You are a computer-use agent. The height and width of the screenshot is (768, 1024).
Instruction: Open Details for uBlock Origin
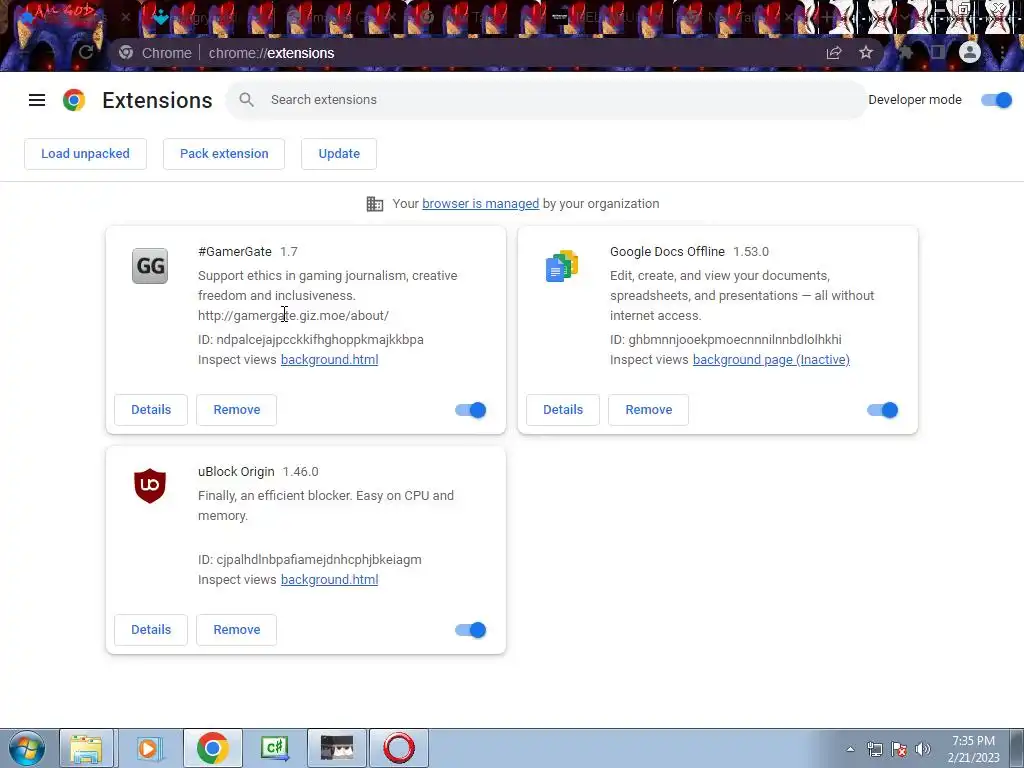click(151, 630)
